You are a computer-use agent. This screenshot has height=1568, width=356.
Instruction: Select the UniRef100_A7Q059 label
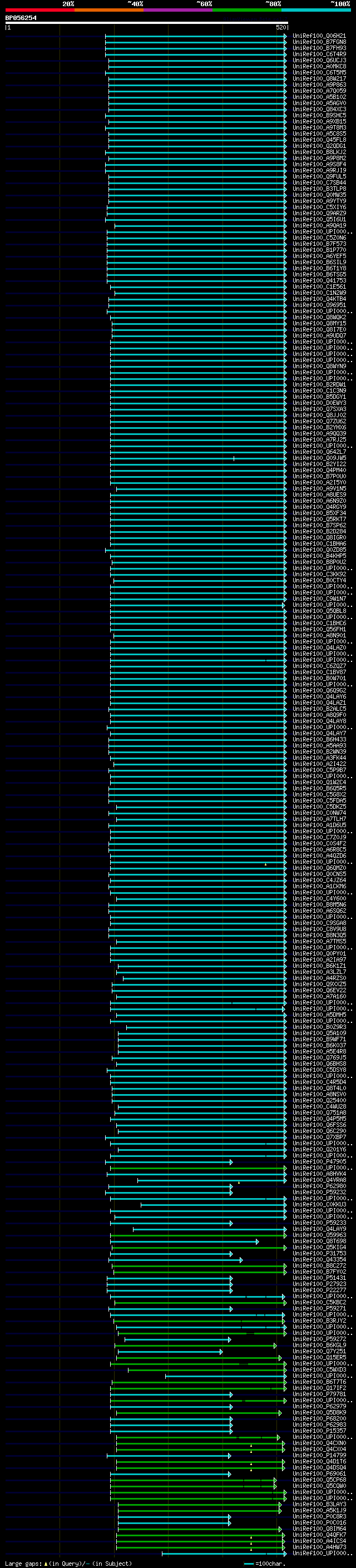(319, 91)
